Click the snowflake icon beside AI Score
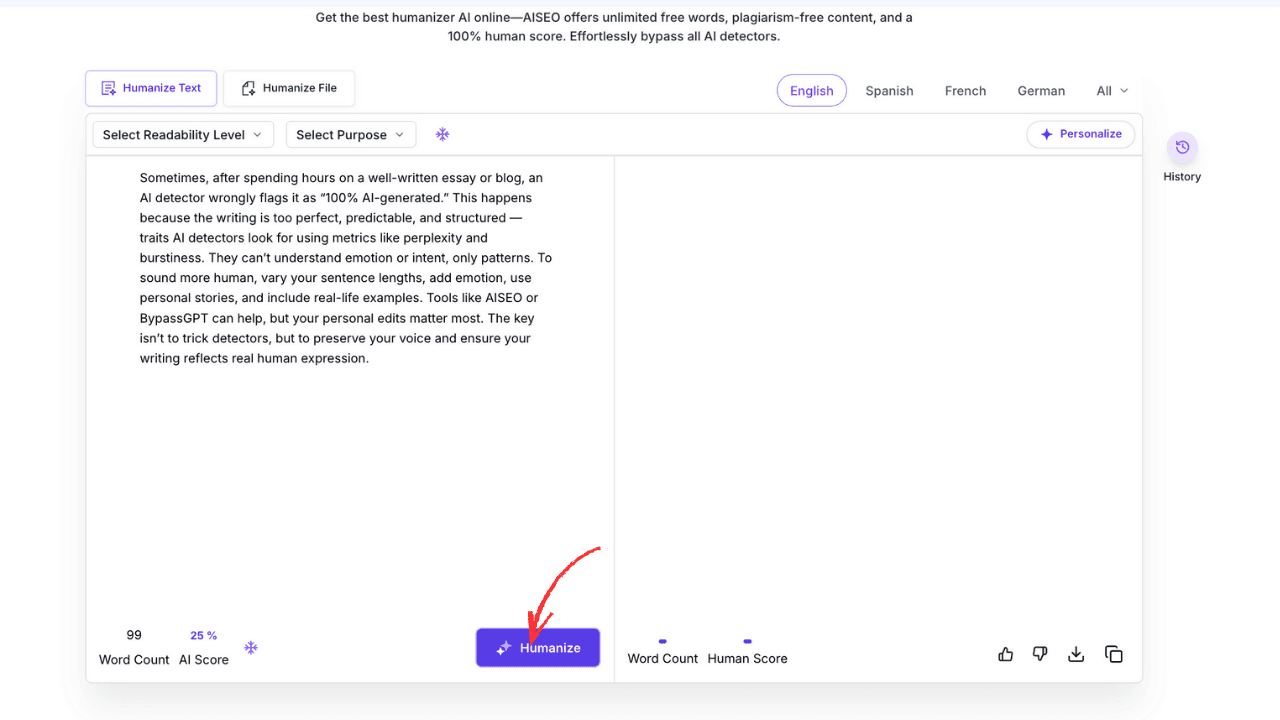Image resolution: width=1280 pixels, height=720 pixels. point(251,648)
